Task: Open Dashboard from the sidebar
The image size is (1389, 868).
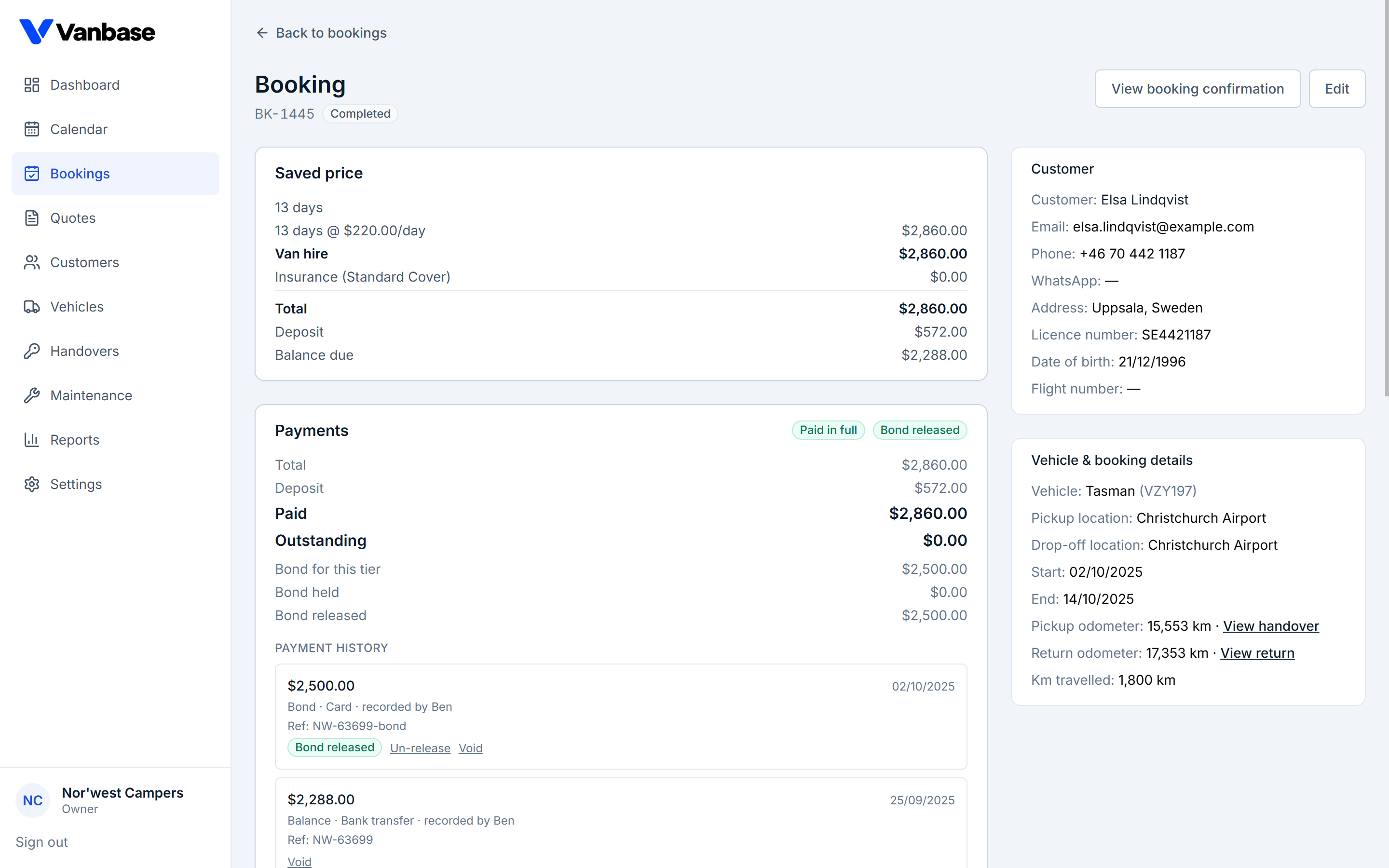Action: coord(115,85)
